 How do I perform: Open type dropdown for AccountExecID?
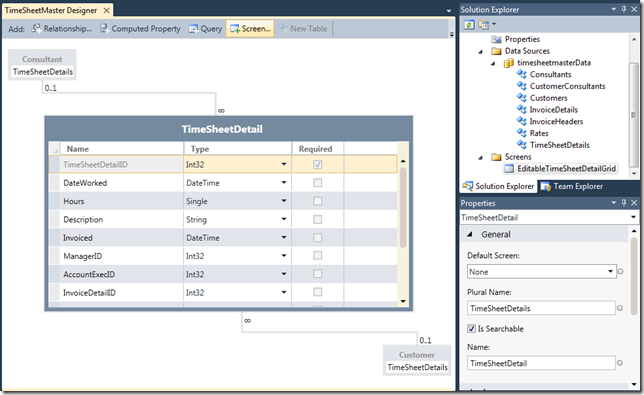[x=284, y=274]
